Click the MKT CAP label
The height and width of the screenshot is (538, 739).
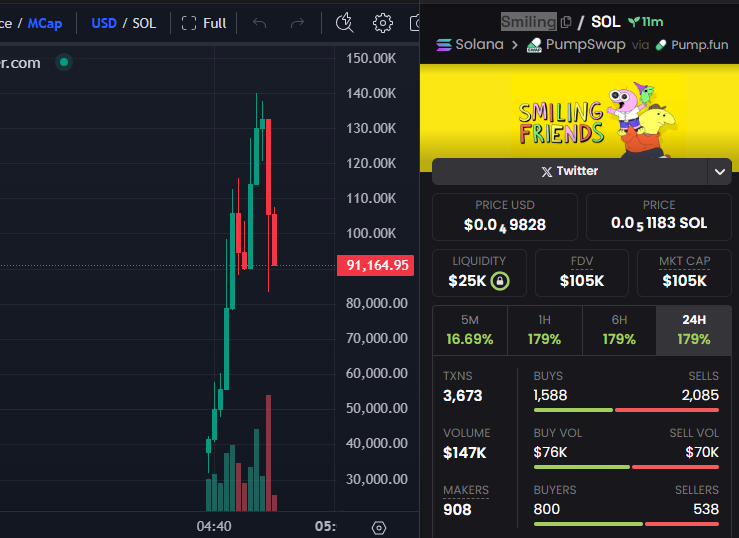(x=684, y=261)
